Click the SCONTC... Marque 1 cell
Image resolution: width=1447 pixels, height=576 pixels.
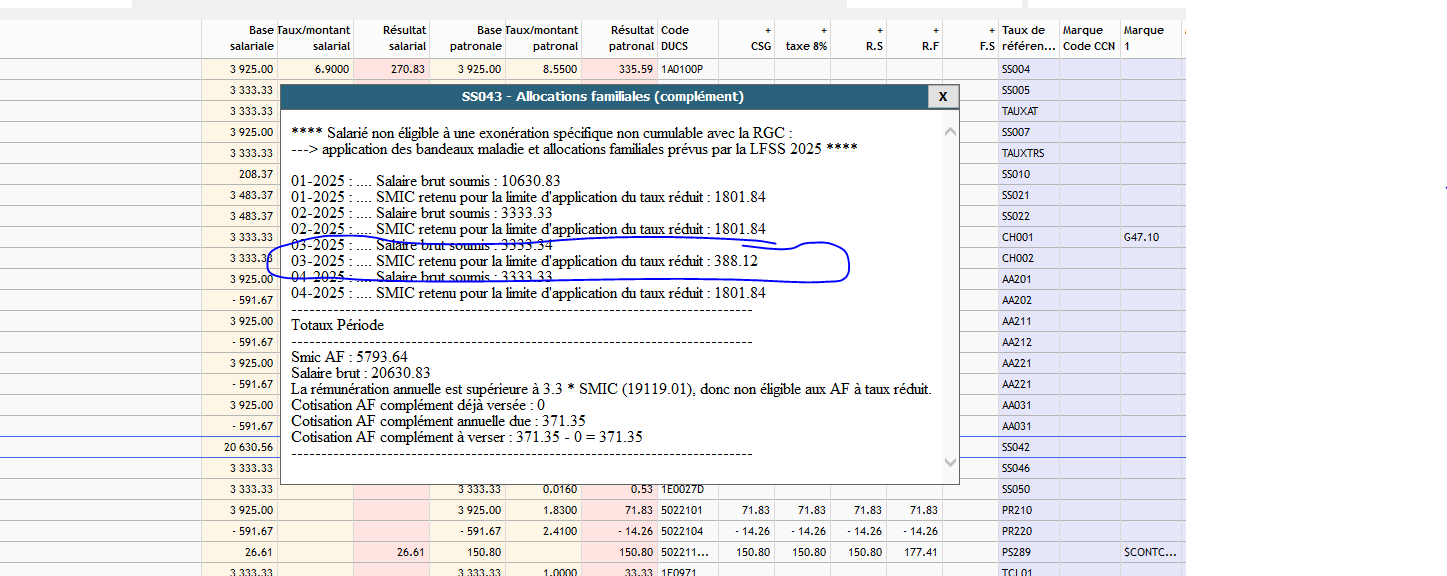[1151, 552]
